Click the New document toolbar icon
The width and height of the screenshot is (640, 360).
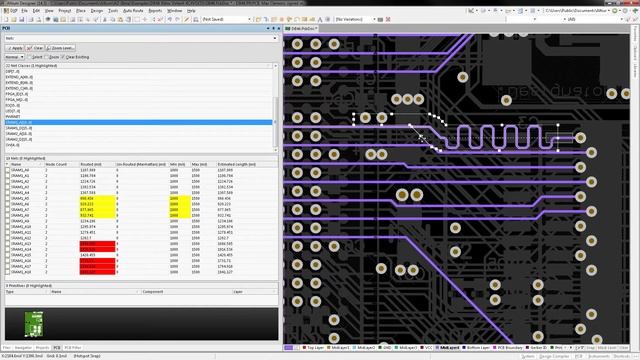click(x=6, y=19)
